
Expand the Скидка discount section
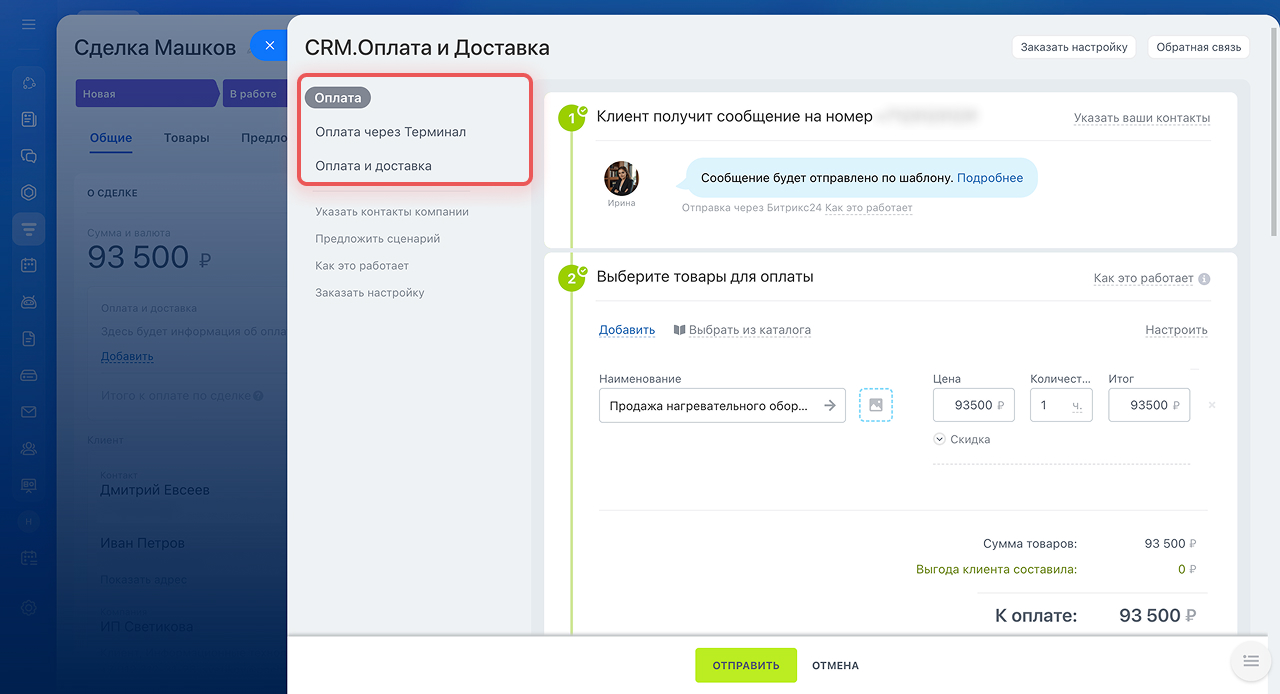[x=962, y=439]
